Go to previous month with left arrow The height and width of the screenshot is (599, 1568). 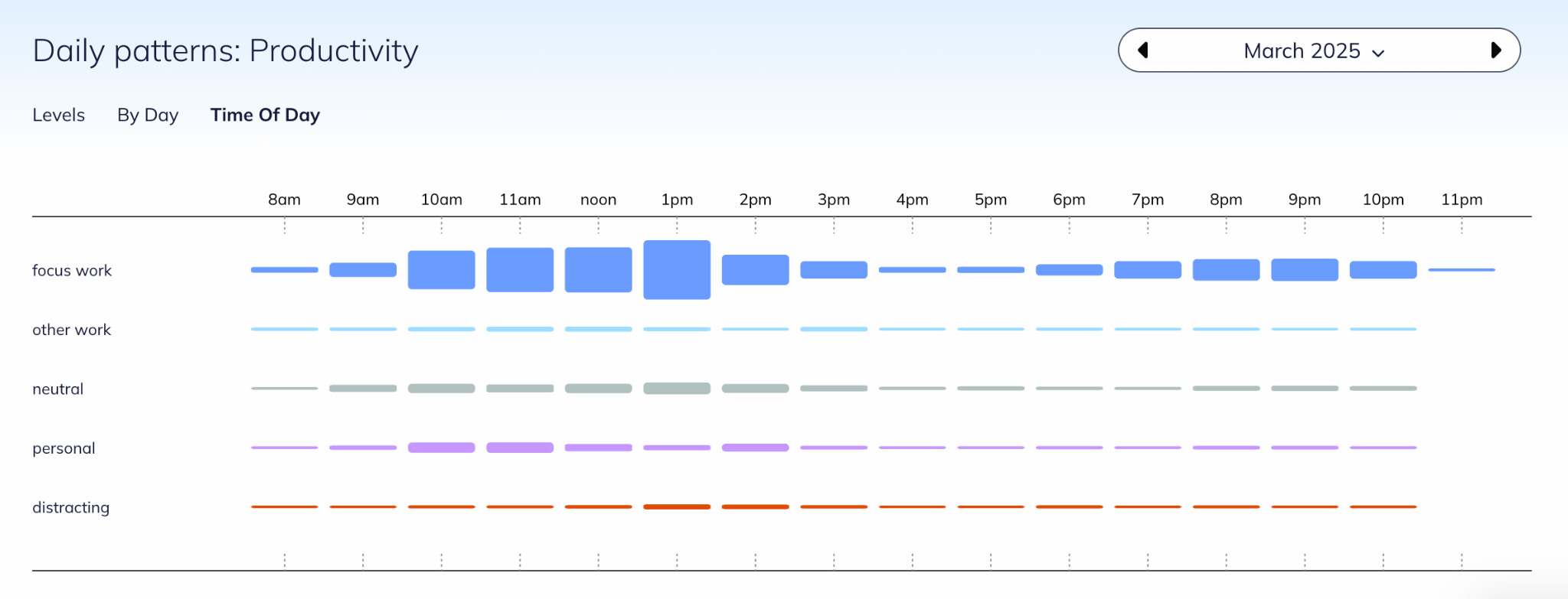click(1143, 50)
